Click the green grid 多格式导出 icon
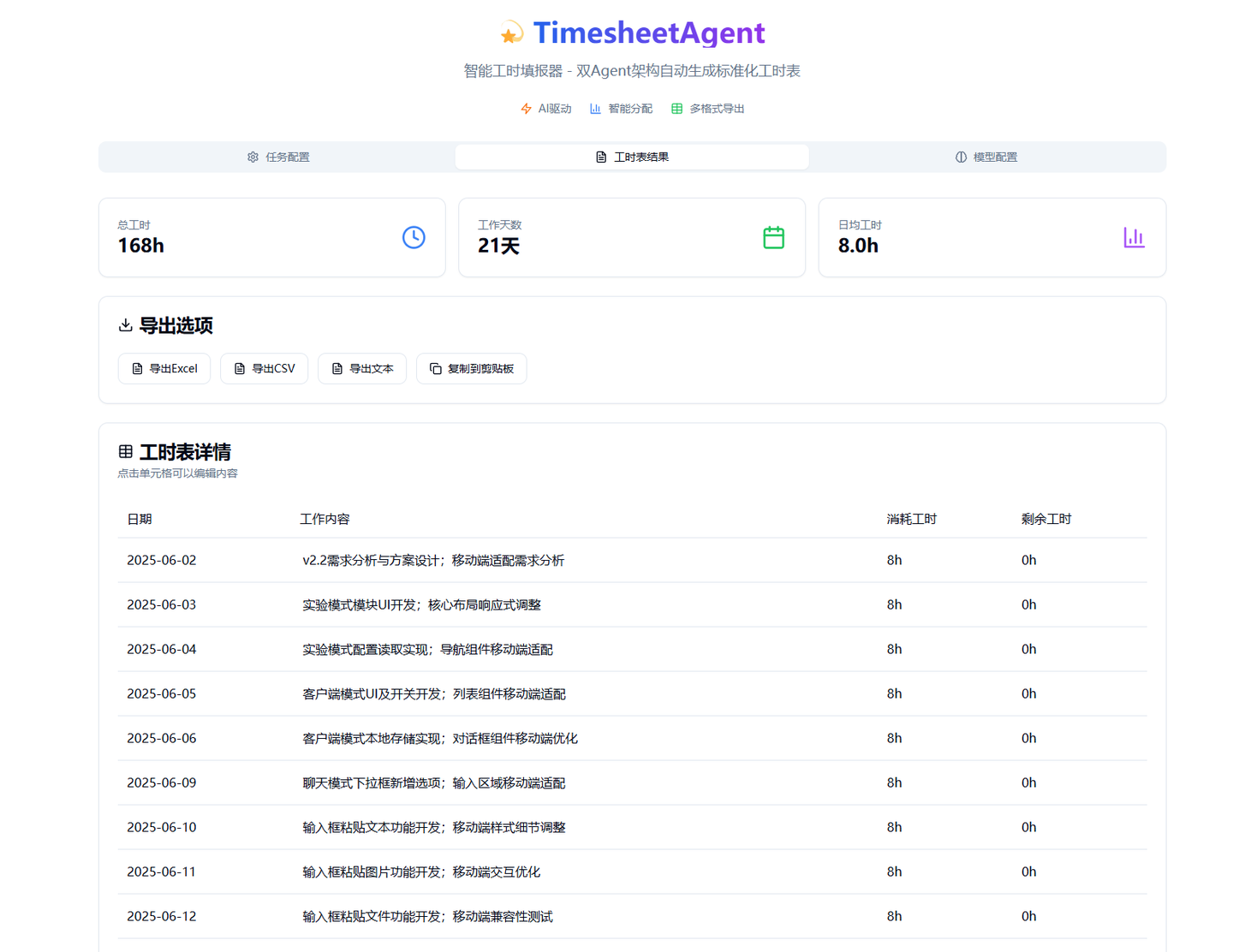This screenshot has width=1233, height=952. 676,108
